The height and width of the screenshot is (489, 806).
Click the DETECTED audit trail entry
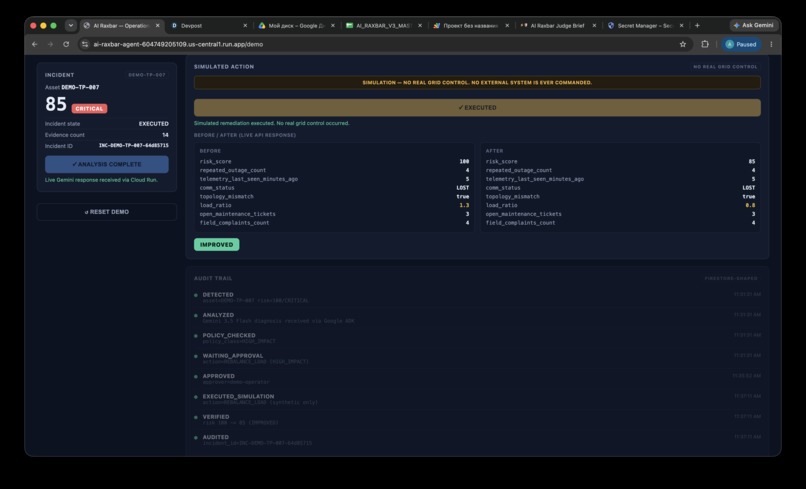(x=477, y=297)
